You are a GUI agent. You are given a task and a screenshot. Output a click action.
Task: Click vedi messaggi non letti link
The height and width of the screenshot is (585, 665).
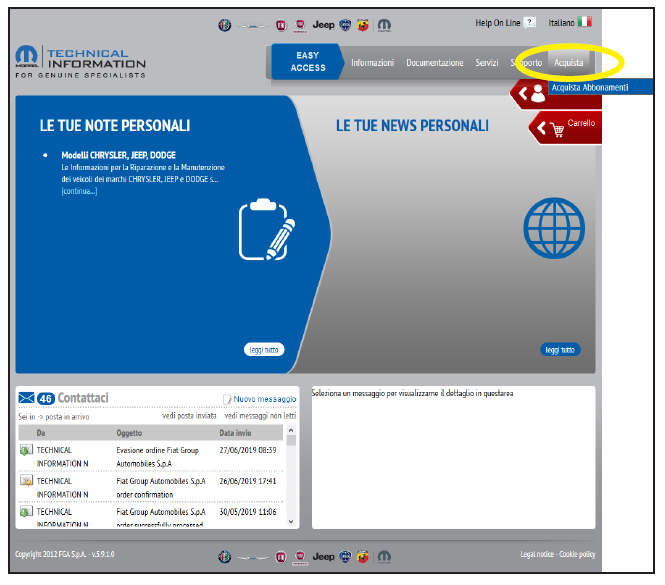pyautogui.click(x=260, y=416)
